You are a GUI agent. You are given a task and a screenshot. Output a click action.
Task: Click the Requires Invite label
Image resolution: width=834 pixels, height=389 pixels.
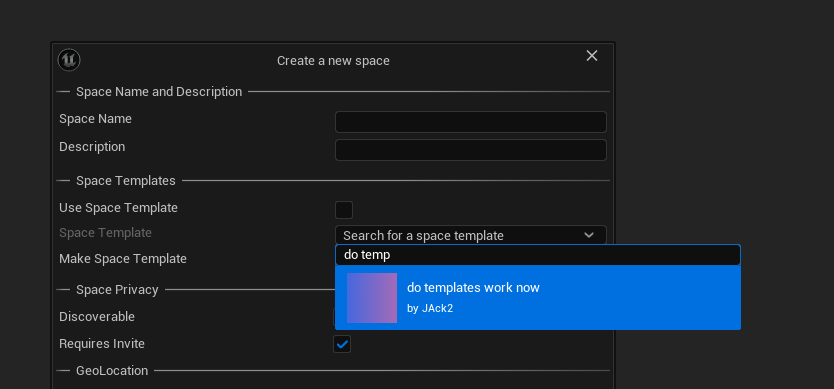click(x=102, y=344)
